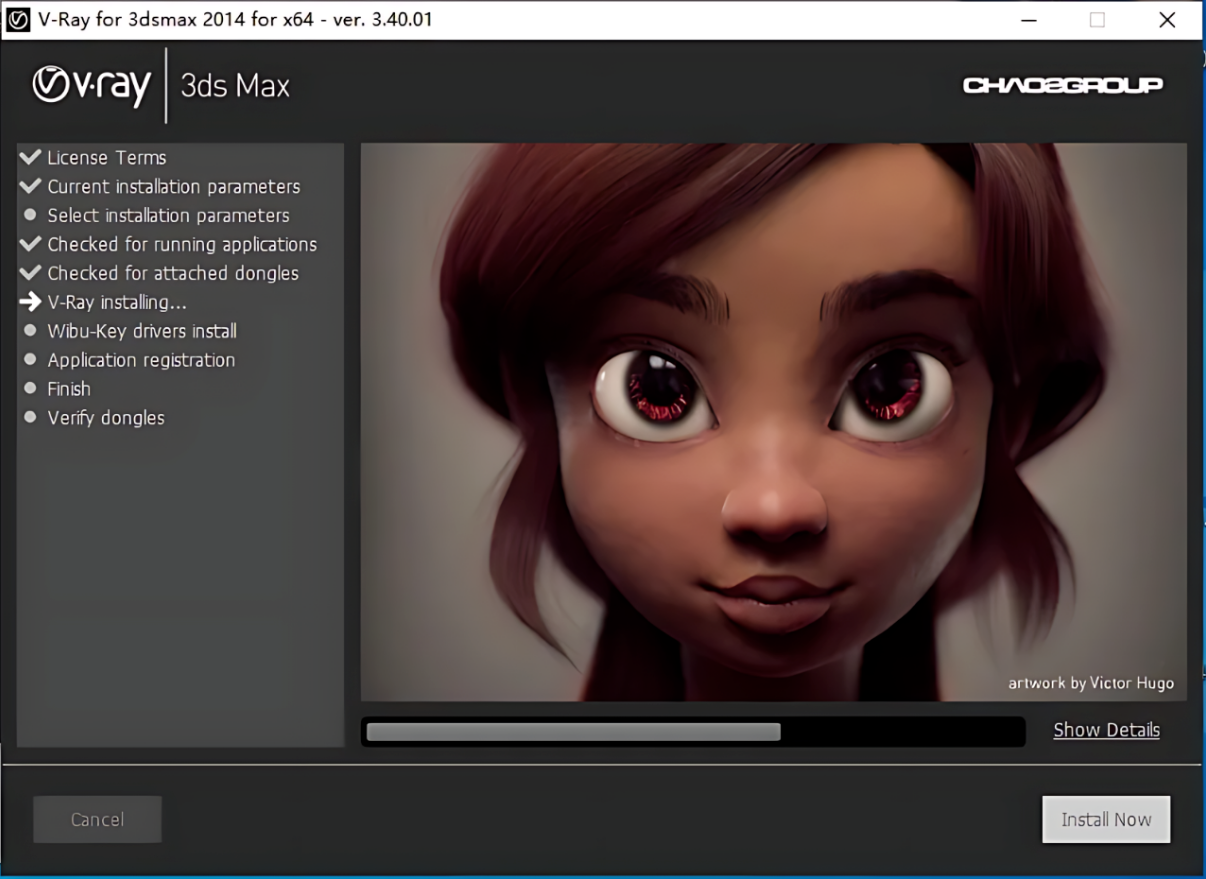Screen dimensions: 1206x879
Task: Click the V-Ray title bar app icon
Action: pyautogui.click(x=18, y=19)
